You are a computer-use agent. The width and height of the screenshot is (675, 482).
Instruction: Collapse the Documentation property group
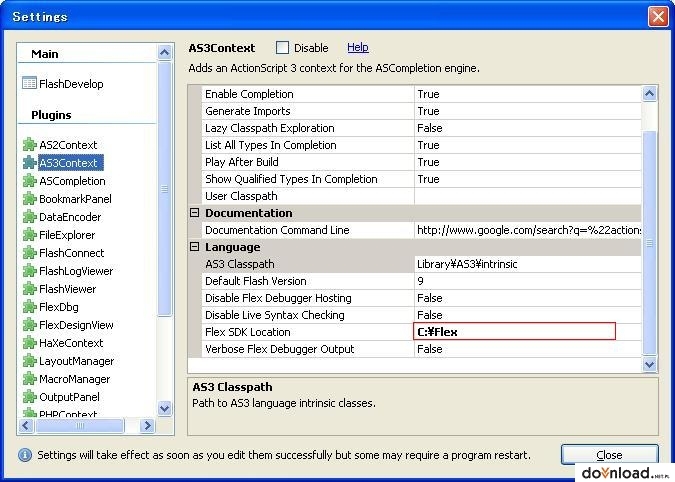coord(195,213)
